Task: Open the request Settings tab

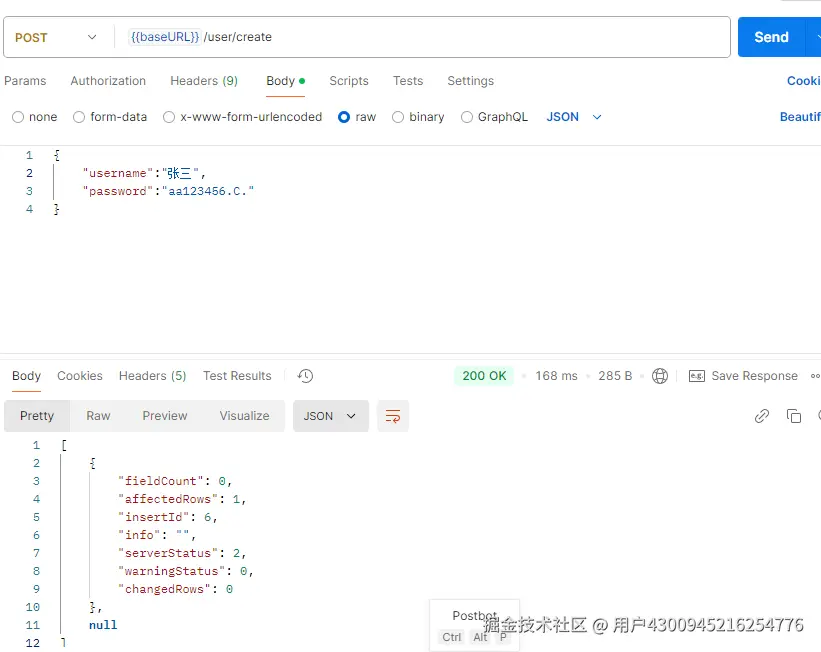Action: [x=470, y=81]
